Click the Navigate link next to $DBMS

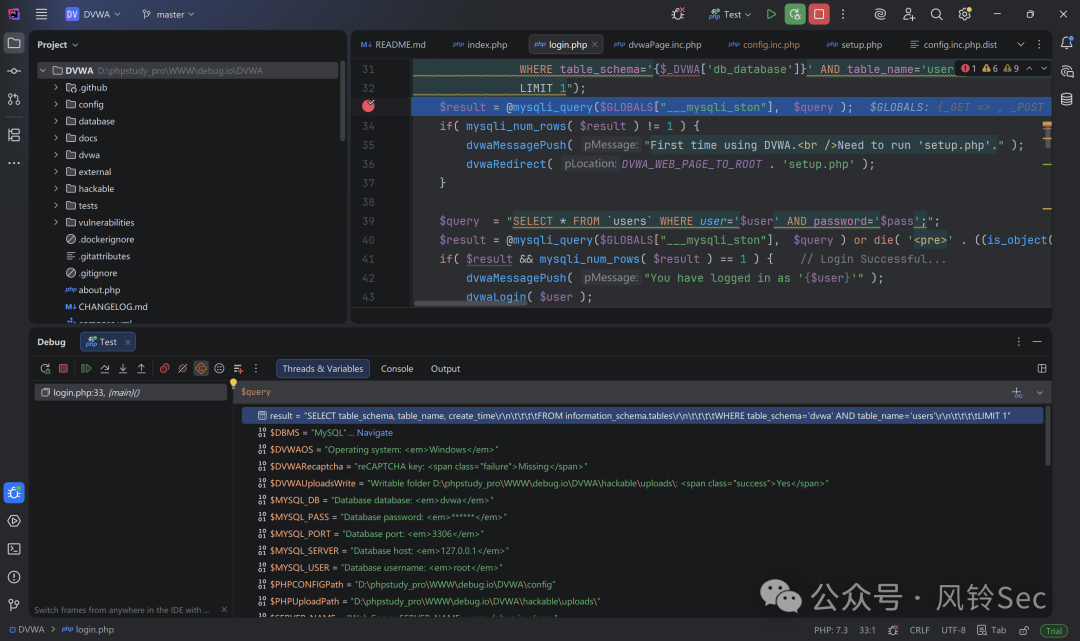click(x=375, y=432)
